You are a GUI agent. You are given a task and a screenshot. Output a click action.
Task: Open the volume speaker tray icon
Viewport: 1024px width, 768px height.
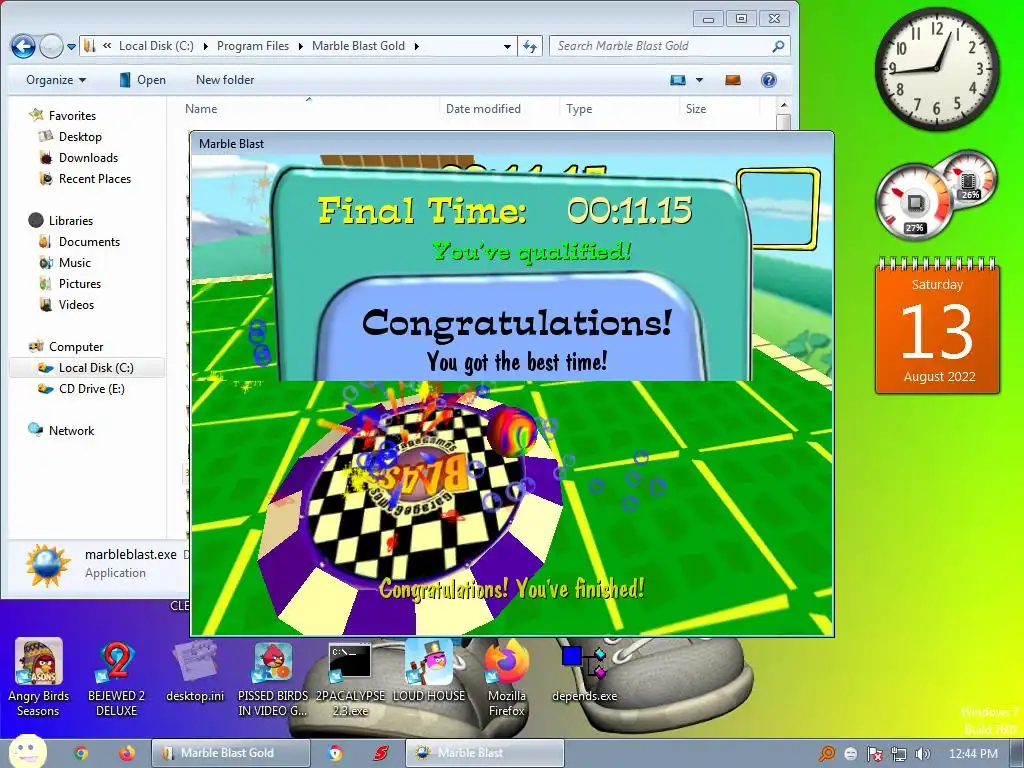(922, 754)
